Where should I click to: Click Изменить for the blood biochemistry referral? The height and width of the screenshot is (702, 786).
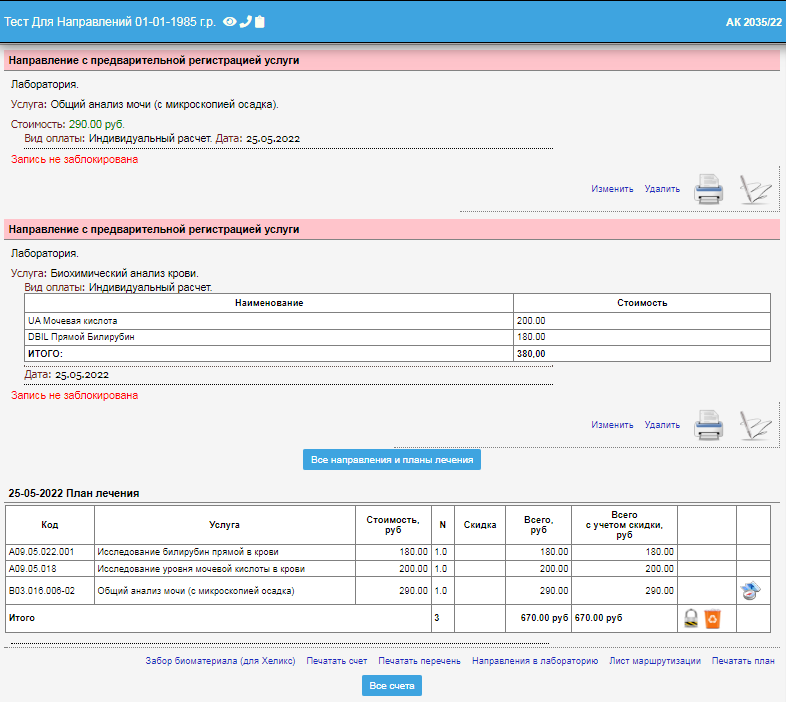tap(612, 425)
